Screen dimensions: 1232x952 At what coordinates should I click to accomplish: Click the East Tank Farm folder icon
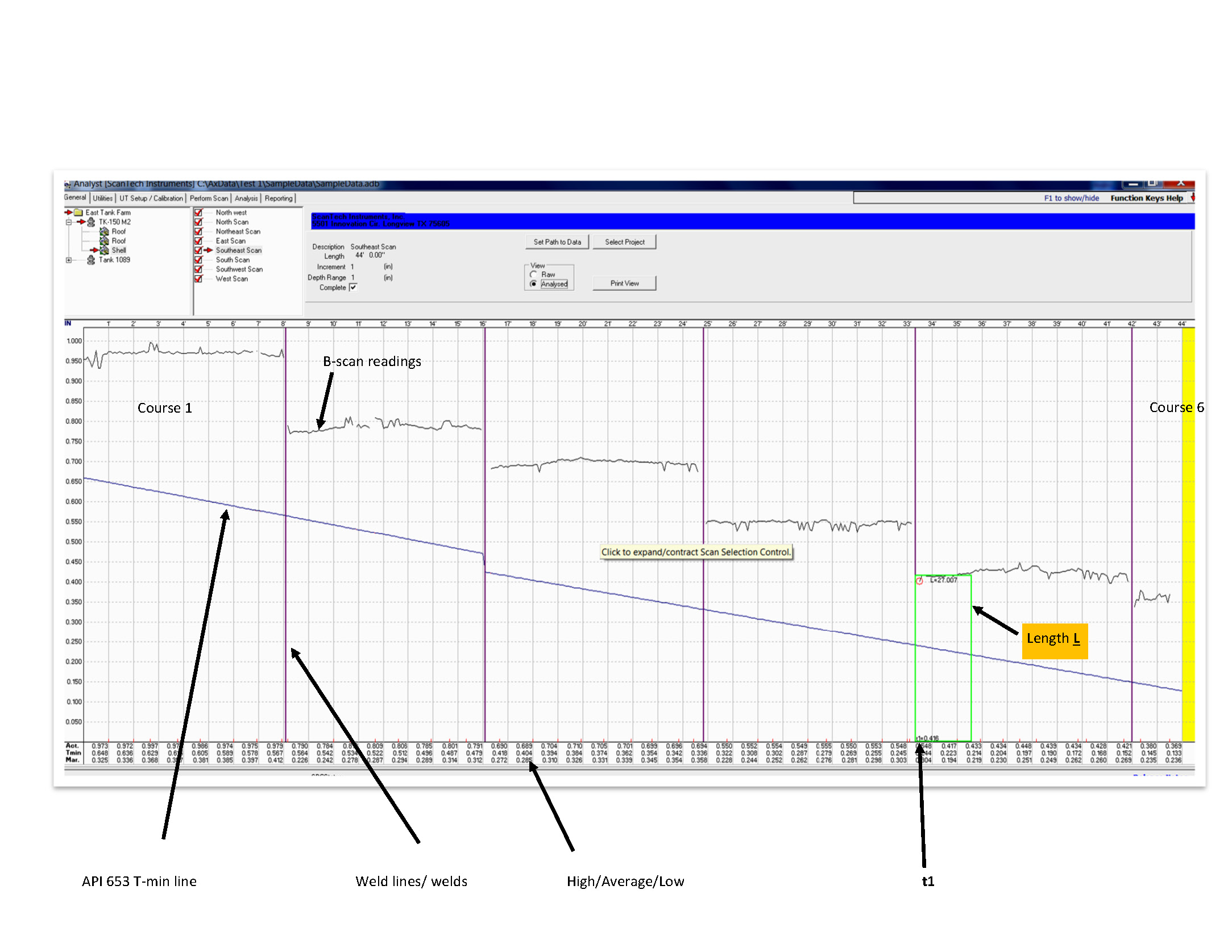[78, 213]
